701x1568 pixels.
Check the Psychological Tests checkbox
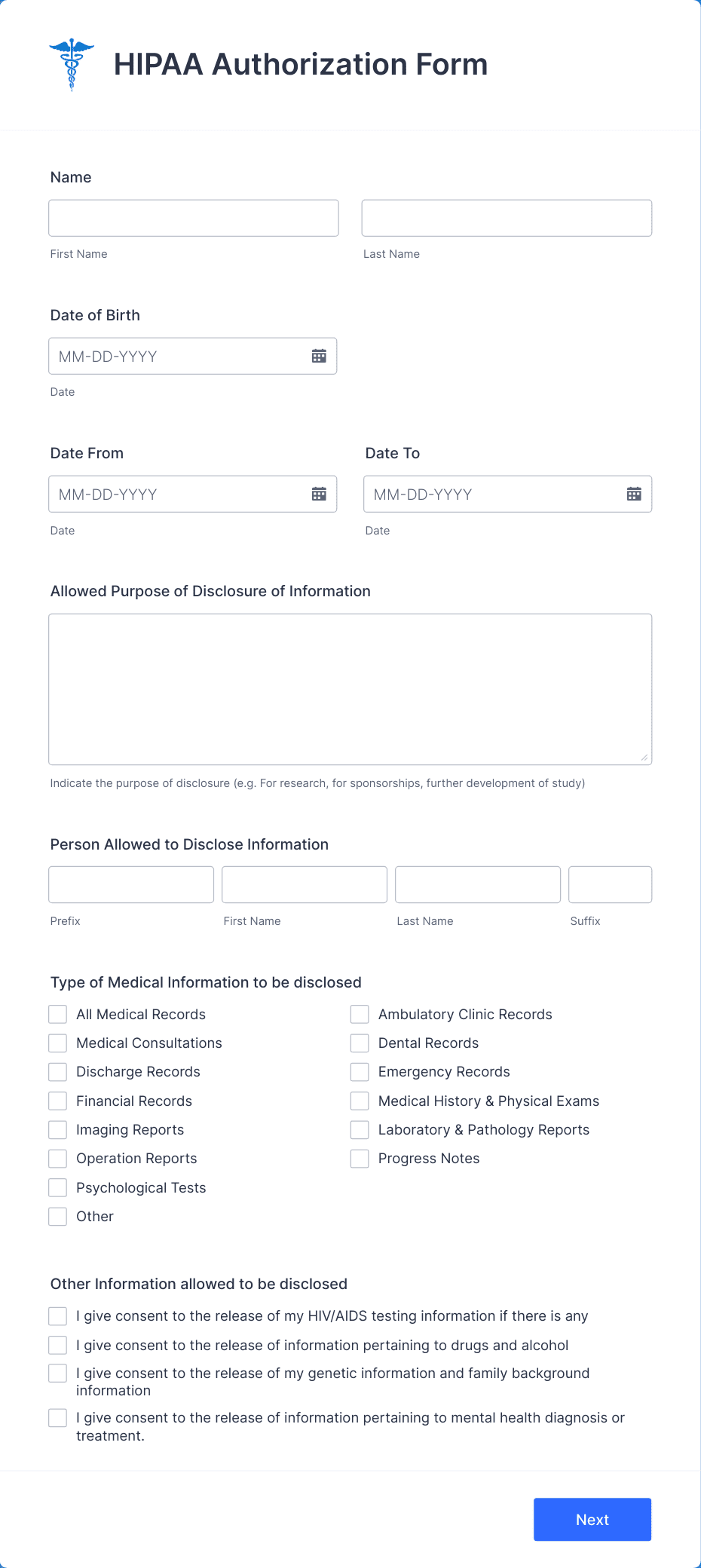click(x=57, y=1187)
